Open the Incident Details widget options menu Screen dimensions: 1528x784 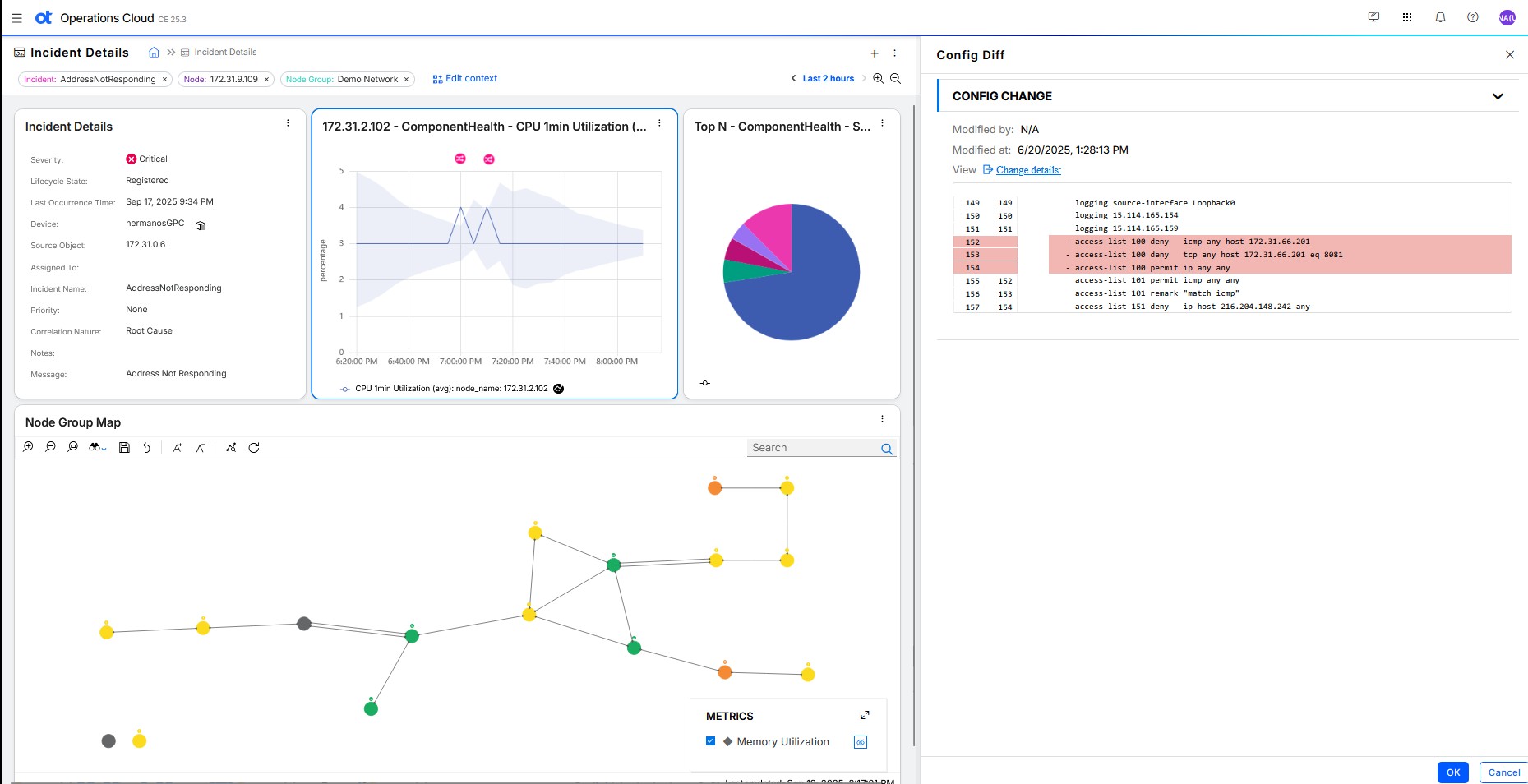pyautogui.click(x=288, y=123)
